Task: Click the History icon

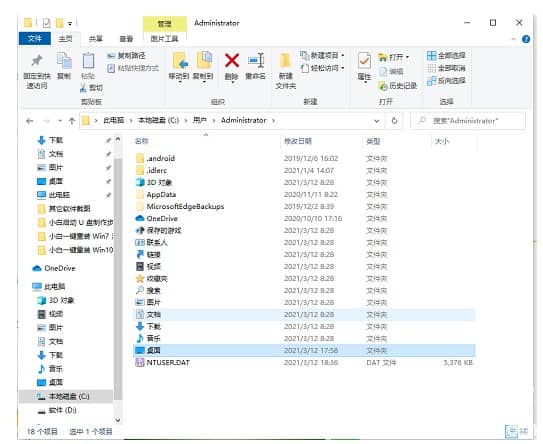Action: 383,86
